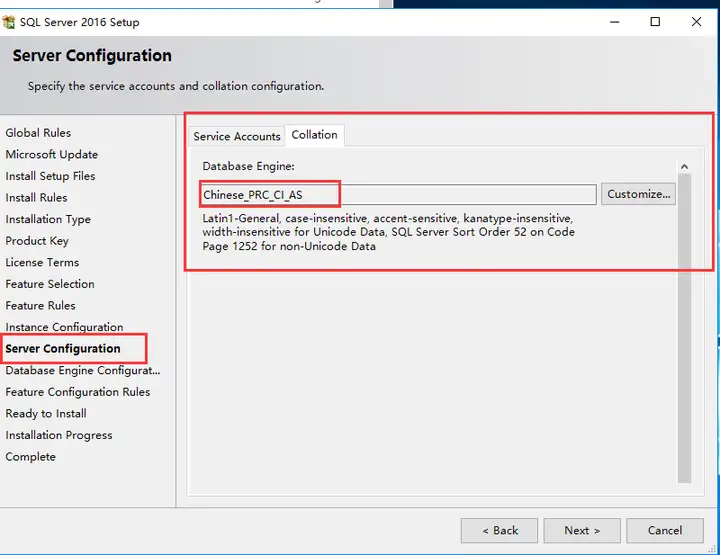Select Ready to Install step
This screenshot has width=720, height=555.
46,414
